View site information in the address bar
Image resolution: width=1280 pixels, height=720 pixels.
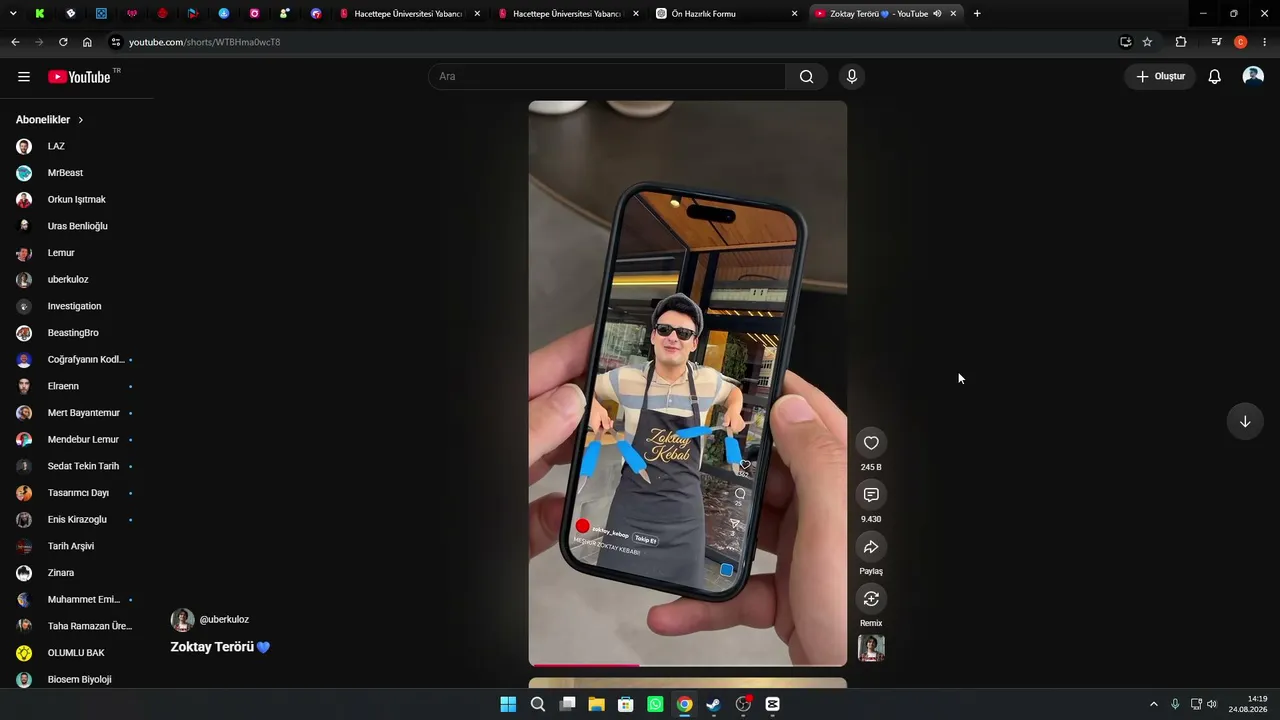click(x=116, y=42)
